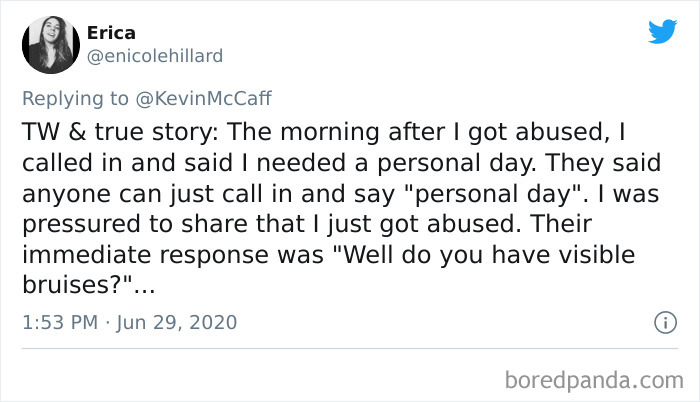The image size is (700, 402).
Task: Click the divider line below the timestamp
Action: 350,348
